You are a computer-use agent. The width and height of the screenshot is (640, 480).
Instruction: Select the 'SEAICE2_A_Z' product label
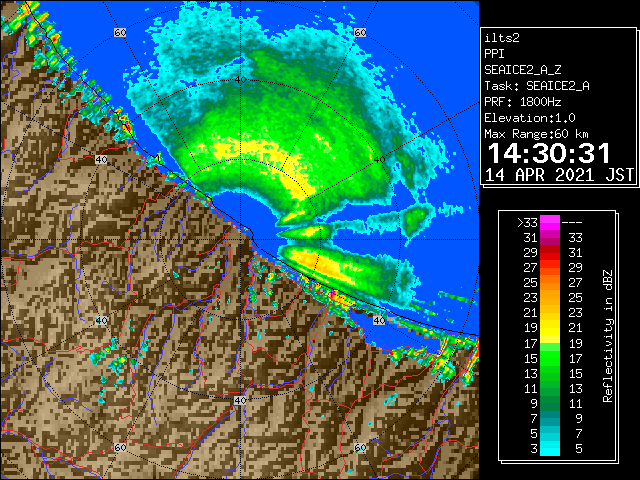tap(522, 70)
